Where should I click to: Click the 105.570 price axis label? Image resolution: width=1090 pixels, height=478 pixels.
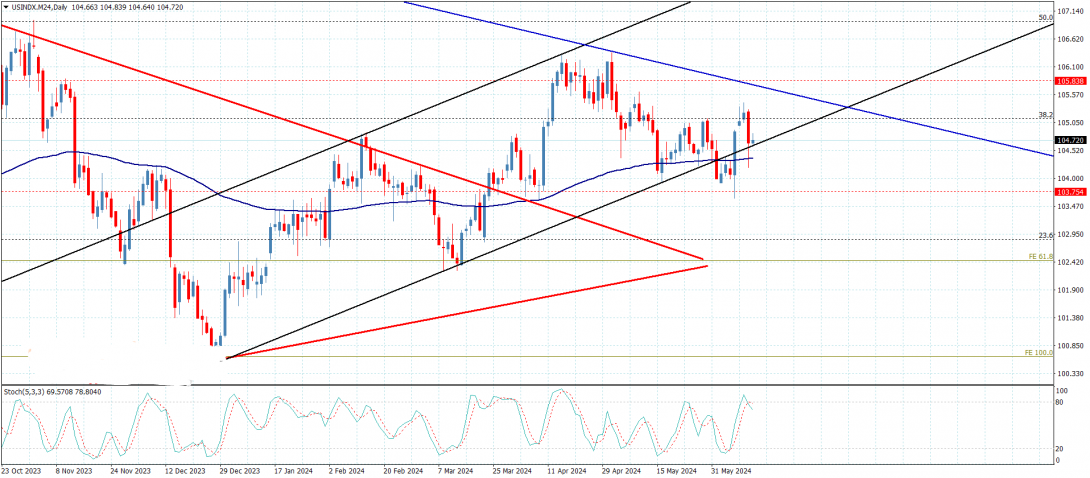click(1071, 95)
